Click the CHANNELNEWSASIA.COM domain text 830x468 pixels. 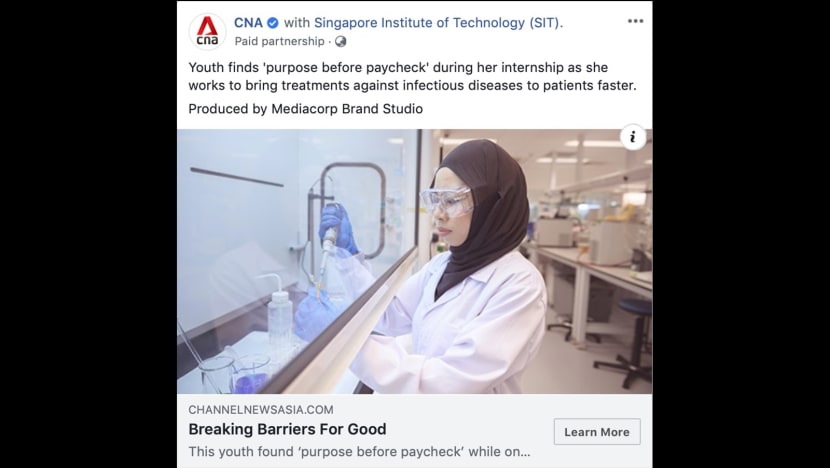tap(261, 410)
